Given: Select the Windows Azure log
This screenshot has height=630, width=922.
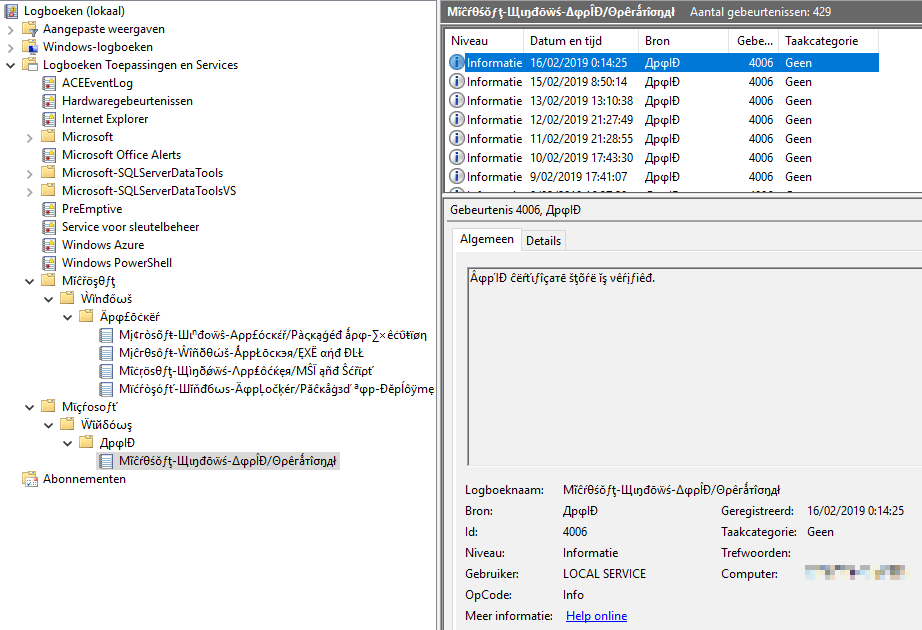Looking at the screenshot, I should 103,245.
